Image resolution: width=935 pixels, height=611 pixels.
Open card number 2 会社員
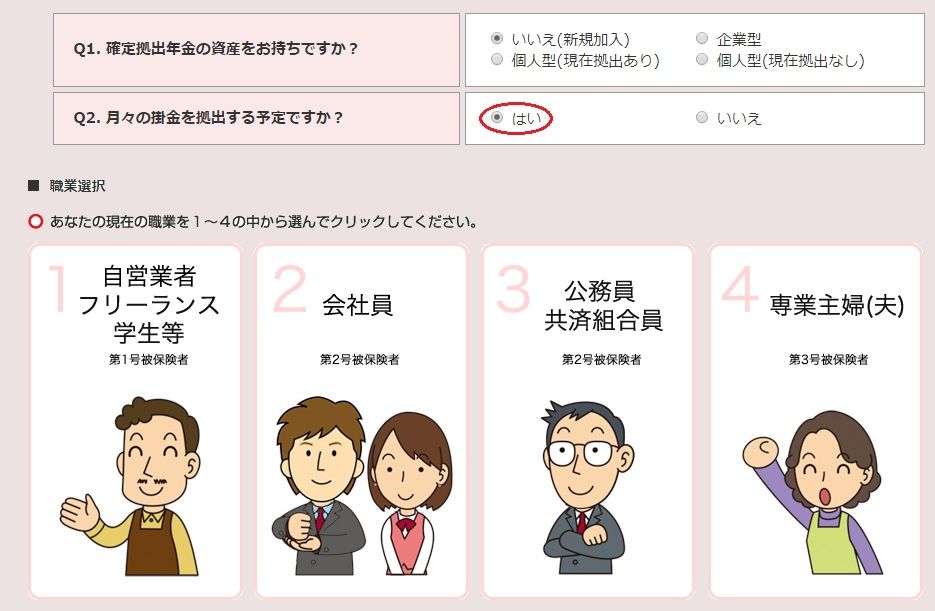[x=361, y=421]
